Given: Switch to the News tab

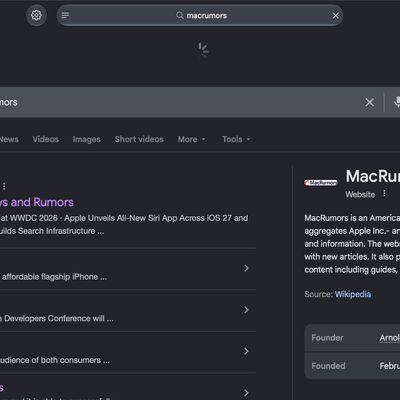Looking at the screenshot, I should click(x=9, y=139).
